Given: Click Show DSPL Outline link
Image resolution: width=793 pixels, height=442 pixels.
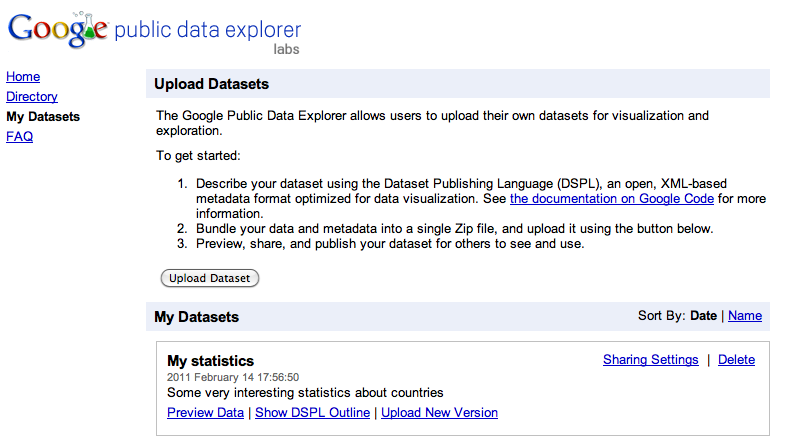Looking at the screenshot, I should [312, 413].
